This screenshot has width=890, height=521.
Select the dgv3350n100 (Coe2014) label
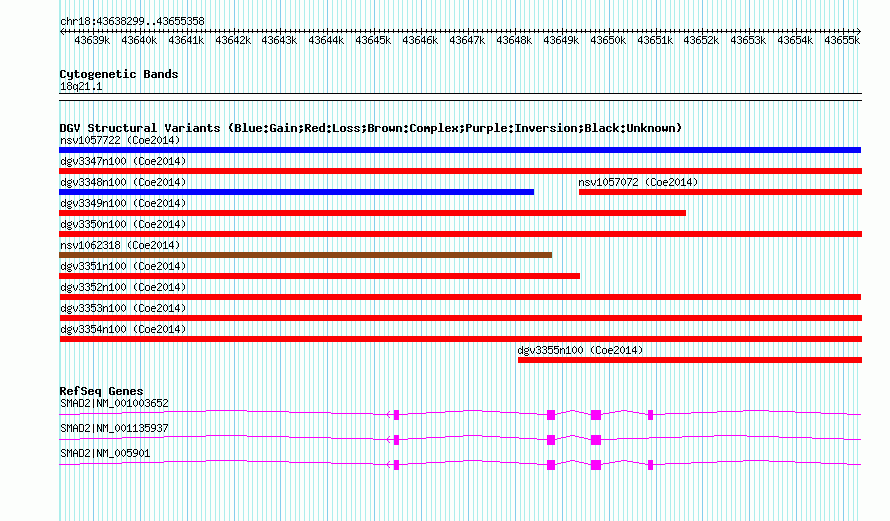coord(123,224)
